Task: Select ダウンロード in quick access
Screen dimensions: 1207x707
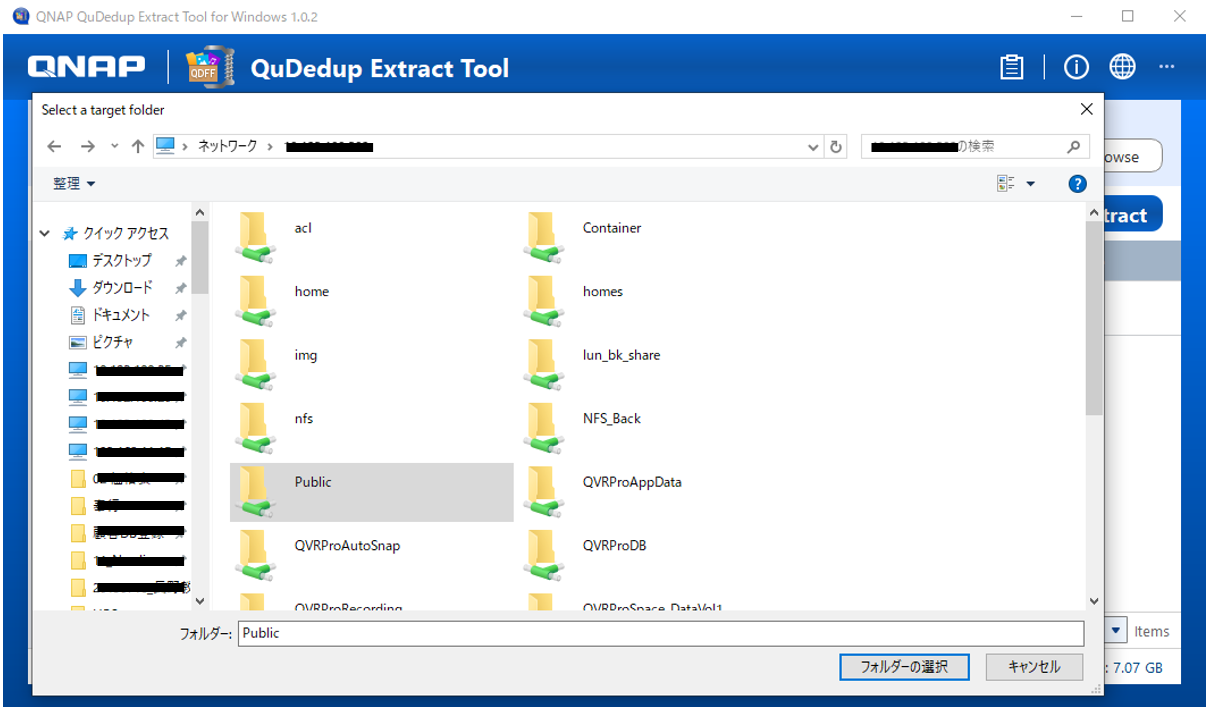Action: pos(122,288)
